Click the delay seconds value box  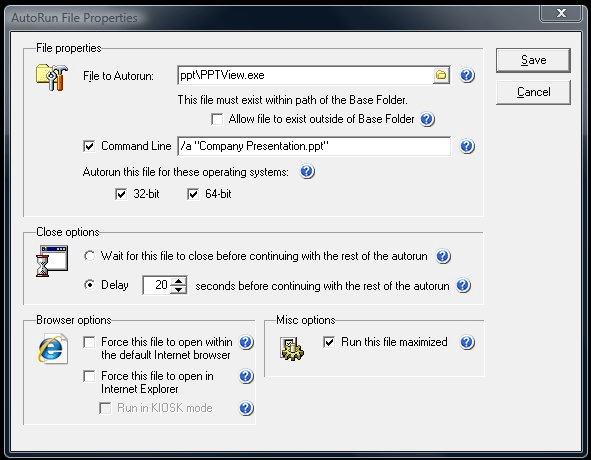click(157, 285)
